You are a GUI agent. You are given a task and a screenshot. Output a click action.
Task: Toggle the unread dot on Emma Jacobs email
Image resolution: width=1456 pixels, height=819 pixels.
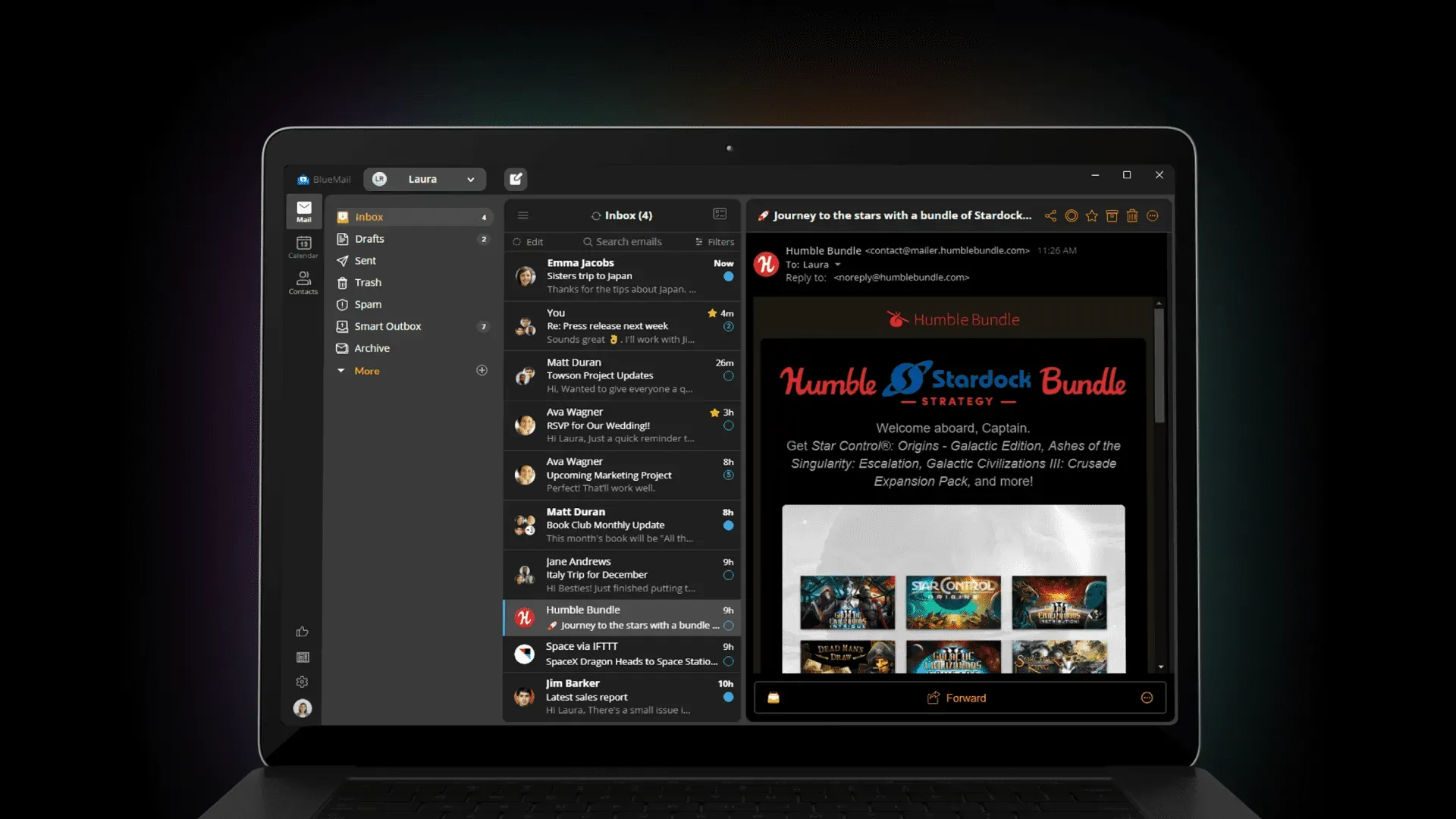728,277
